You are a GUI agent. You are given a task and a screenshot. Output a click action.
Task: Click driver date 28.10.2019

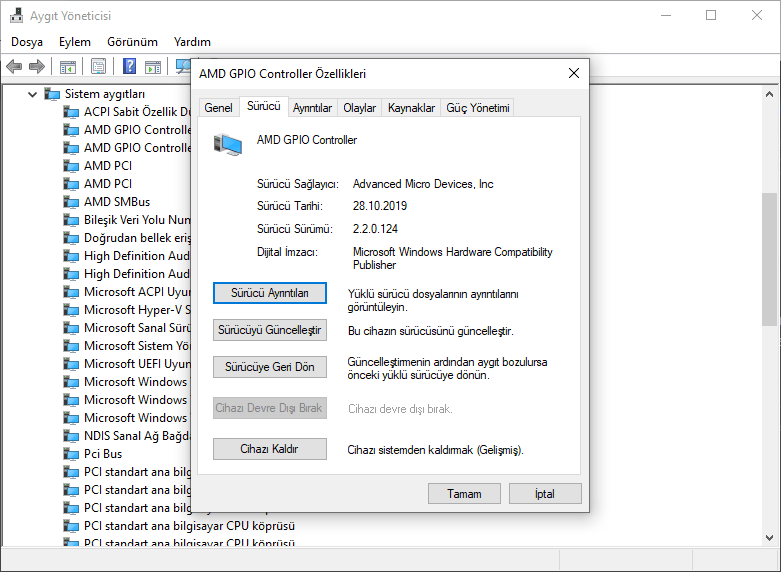[x=380, y=206]
